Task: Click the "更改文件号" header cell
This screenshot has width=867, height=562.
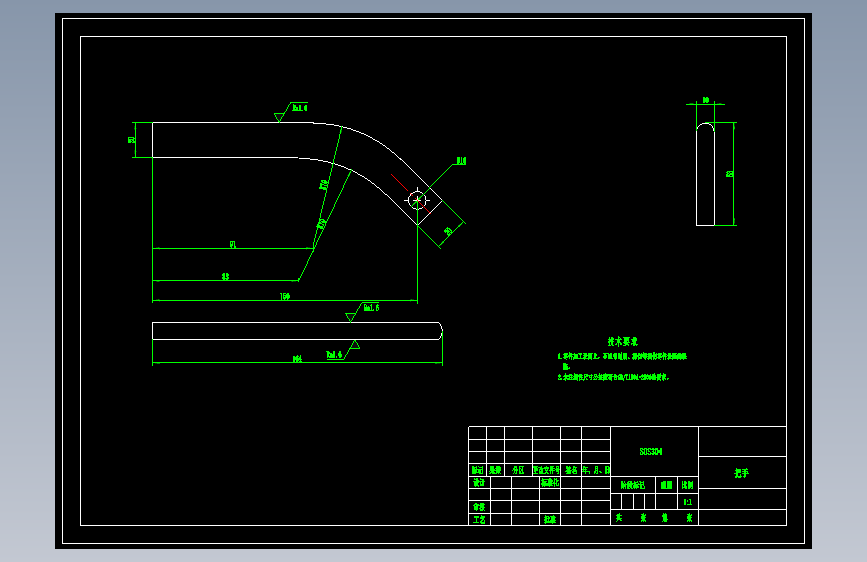Action: (547, 470)
